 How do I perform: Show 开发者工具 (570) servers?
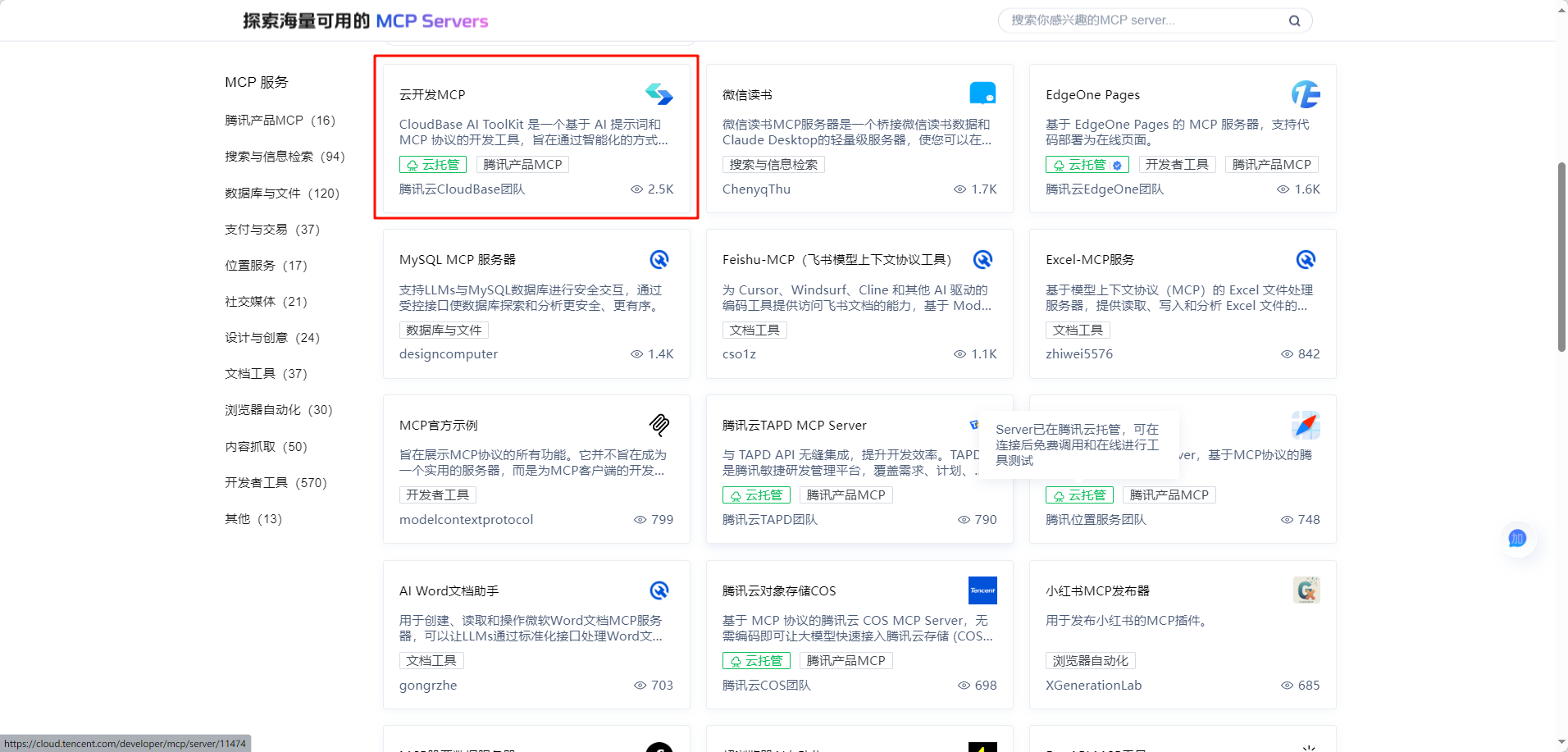[276, 483]
